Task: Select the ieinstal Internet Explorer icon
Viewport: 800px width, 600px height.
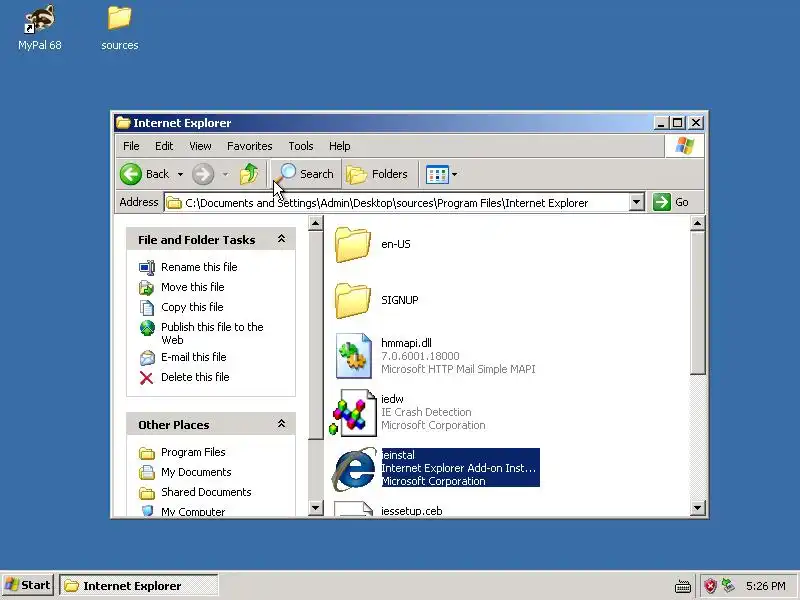Action: click(354, 468)
